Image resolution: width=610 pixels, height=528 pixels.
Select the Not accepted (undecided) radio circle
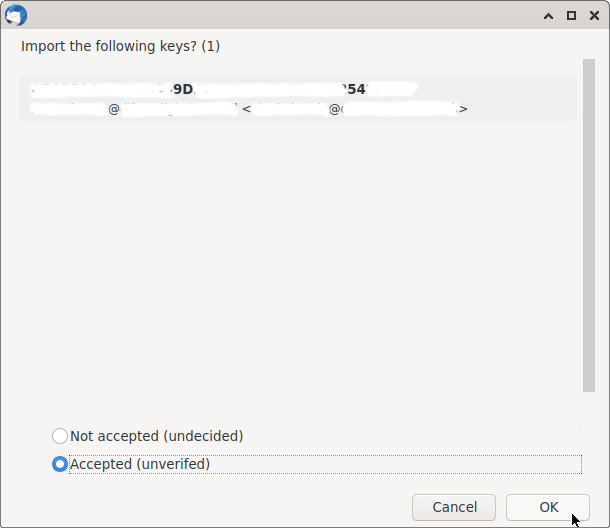coord(60,436)
